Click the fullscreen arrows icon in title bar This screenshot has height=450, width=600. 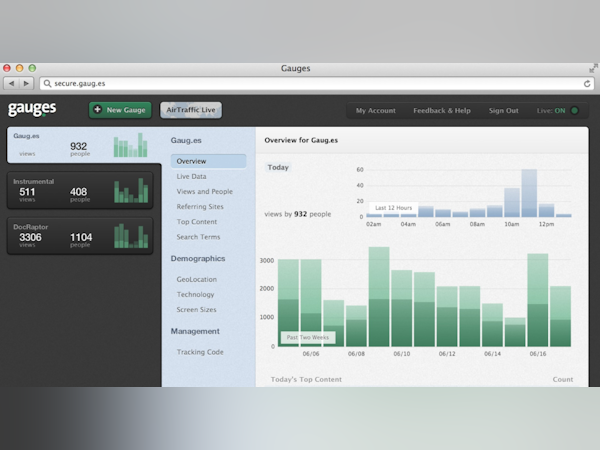pos(593,68)
